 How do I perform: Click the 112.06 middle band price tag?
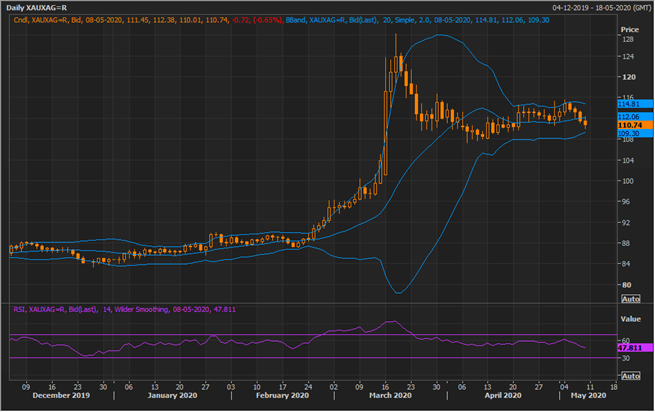tap(635, 117)
